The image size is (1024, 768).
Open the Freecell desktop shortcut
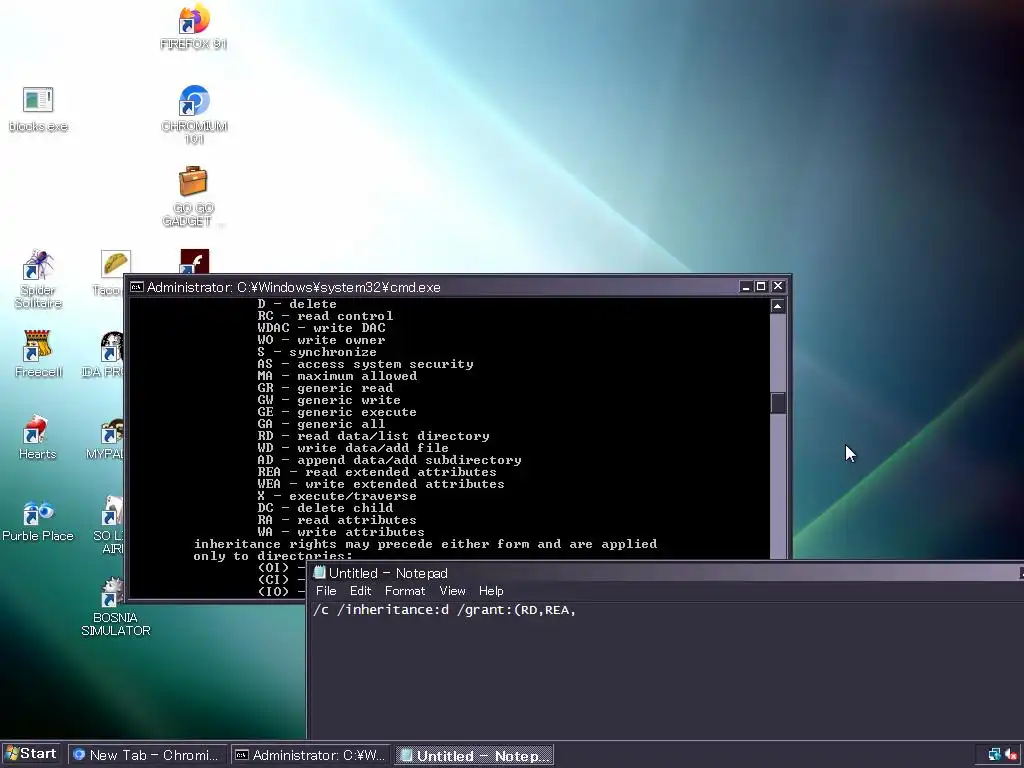click(38, 354)
